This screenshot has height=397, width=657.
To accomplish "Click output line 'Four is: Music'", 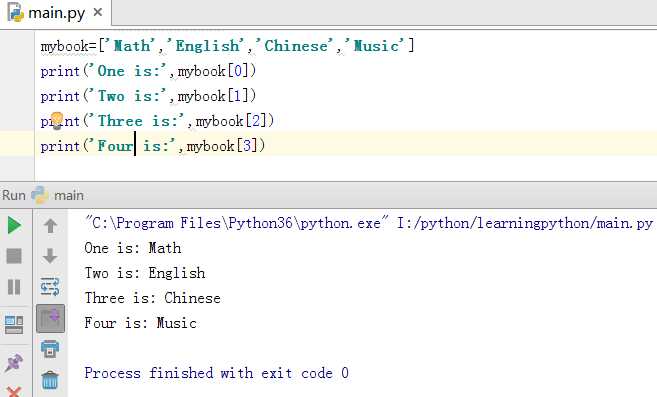I will pyautogui.click(x=140, y=323).
